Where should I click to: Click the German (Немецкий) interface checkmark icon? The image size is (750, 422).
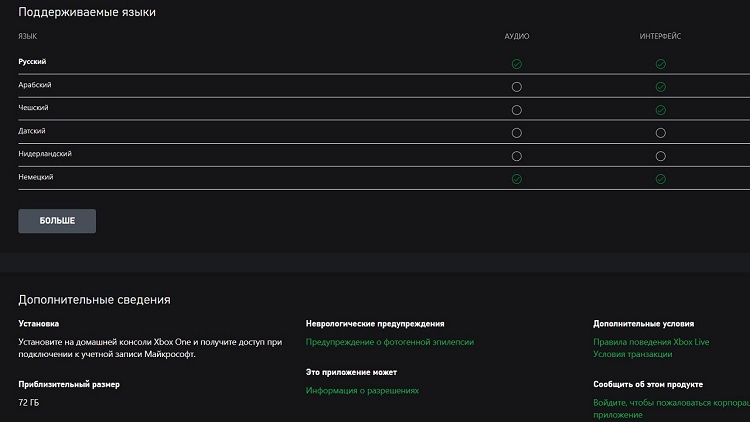pos(660,179)
